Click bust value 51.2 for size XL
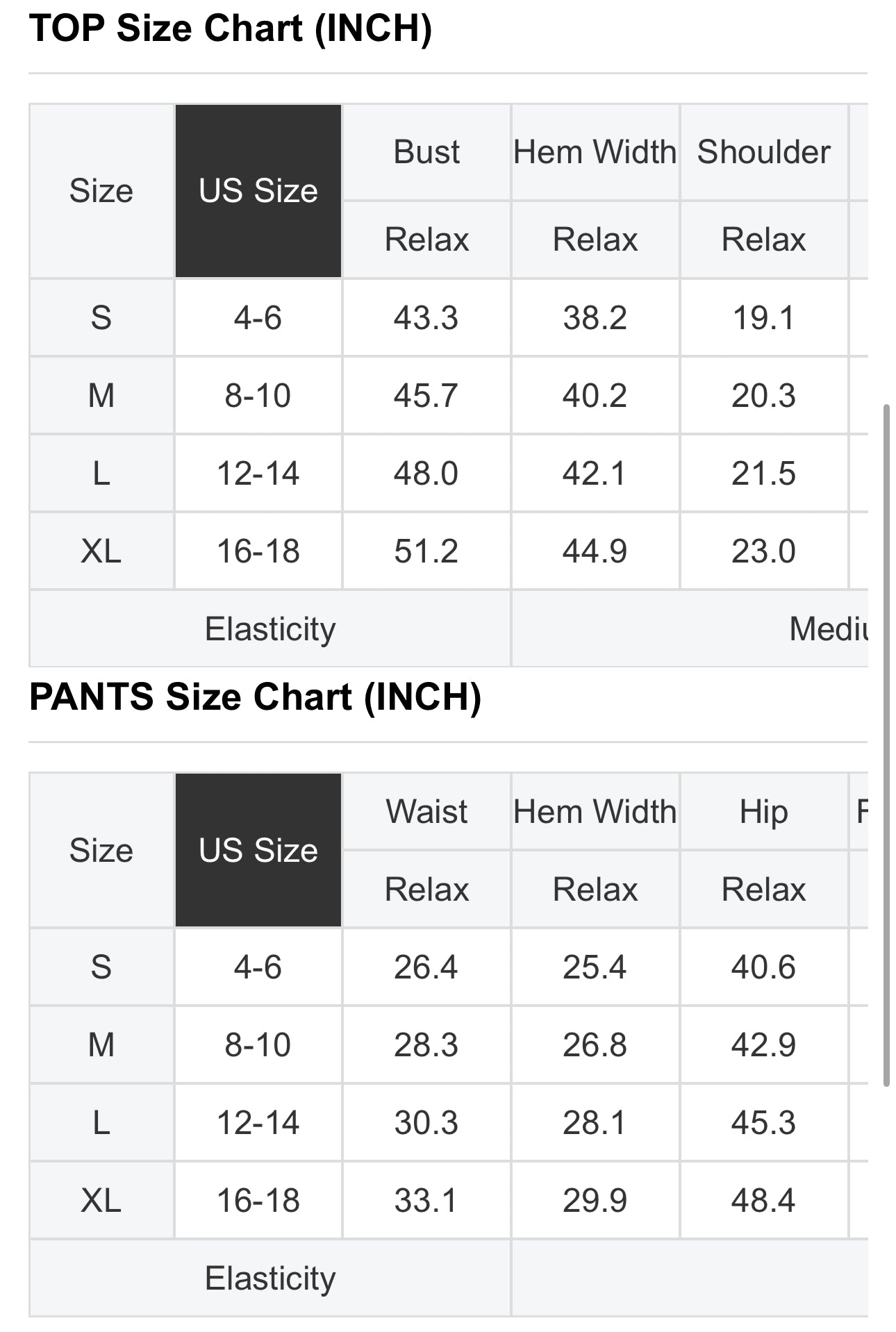Screen dimensions: 896x1332 tap(426, 551)
